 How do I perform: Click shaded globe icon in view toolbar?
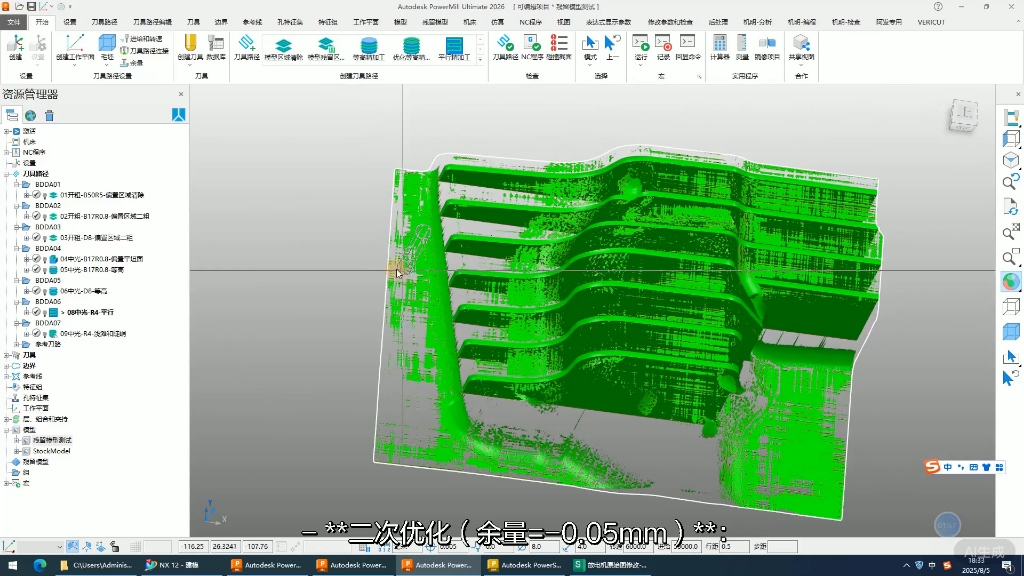(x=1010, y=281)
